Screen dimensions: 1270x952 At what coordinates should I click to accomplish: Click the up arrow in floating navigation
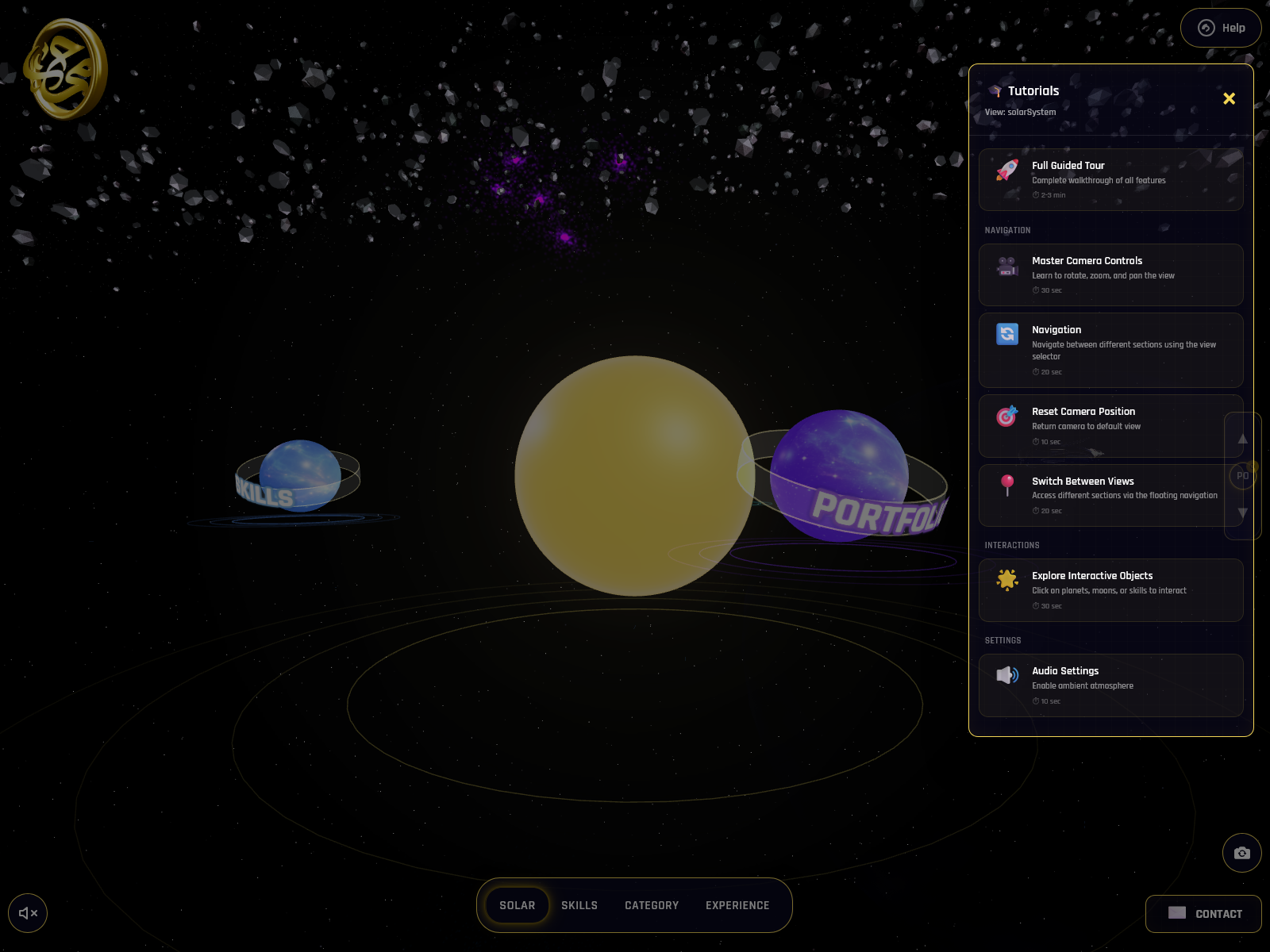click(1243, 439)
